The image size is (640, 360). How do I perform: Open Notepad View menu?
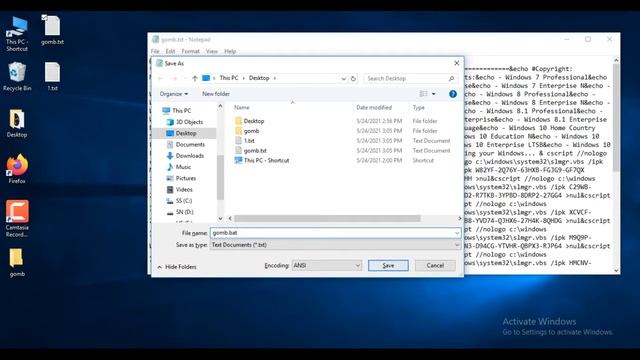[211, 51]
